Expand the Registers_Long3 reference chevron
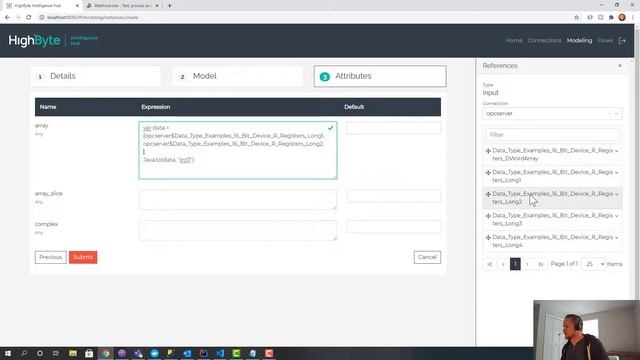 616,216
